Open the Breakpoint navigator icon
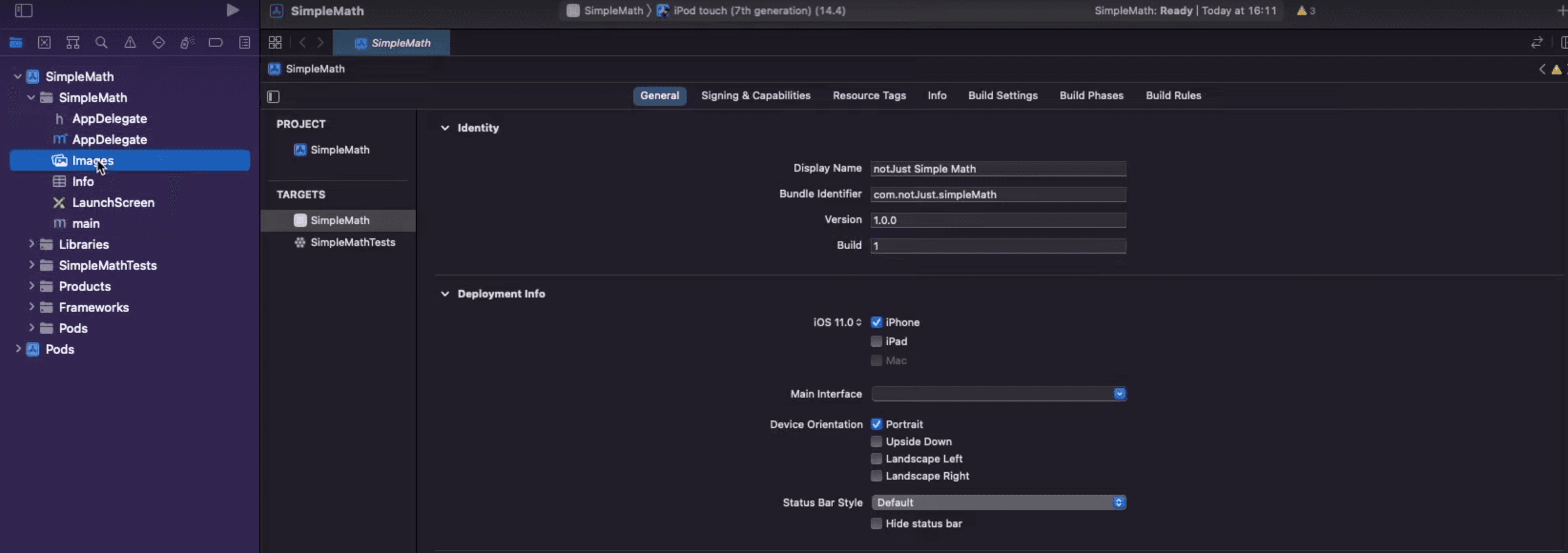 tap(216, 43)
